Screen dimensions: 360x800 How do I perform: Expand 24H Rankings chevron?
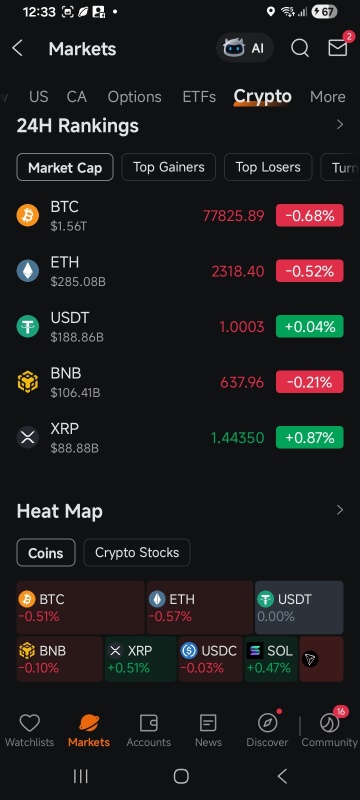tap(340, 125)
